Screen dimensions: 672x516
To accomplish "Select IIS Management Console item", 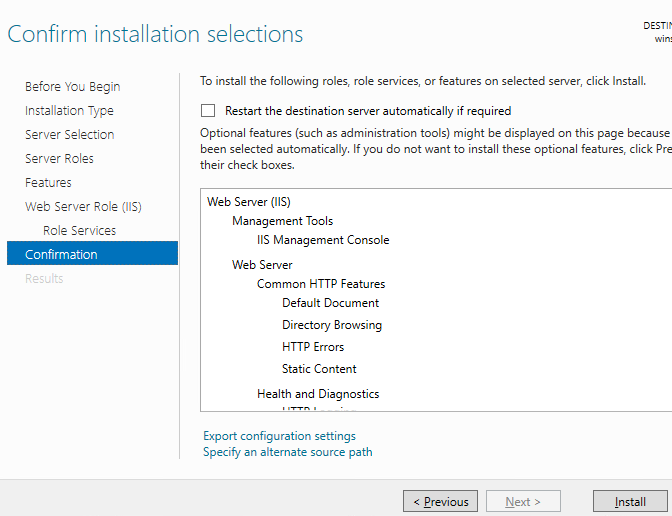I will pos(323,240).
